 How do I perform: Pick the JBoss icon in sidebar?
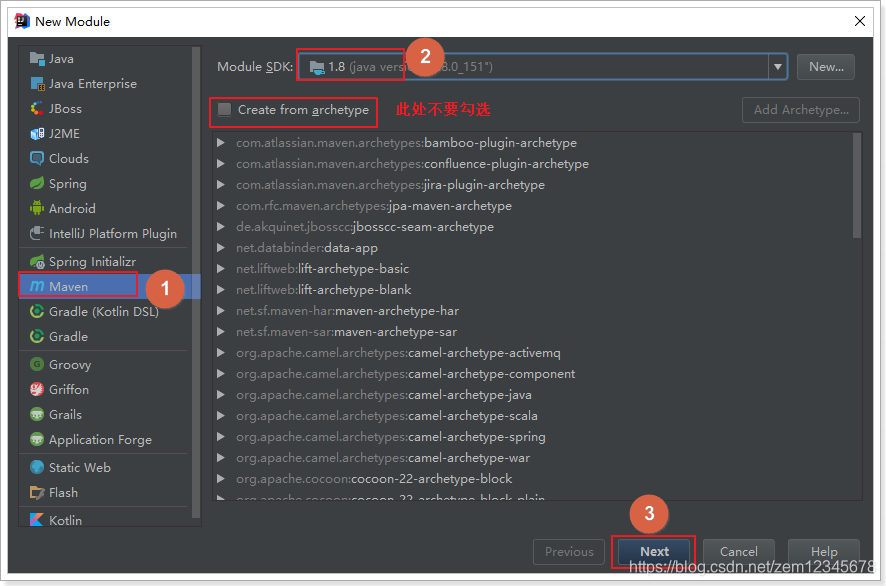37,108
